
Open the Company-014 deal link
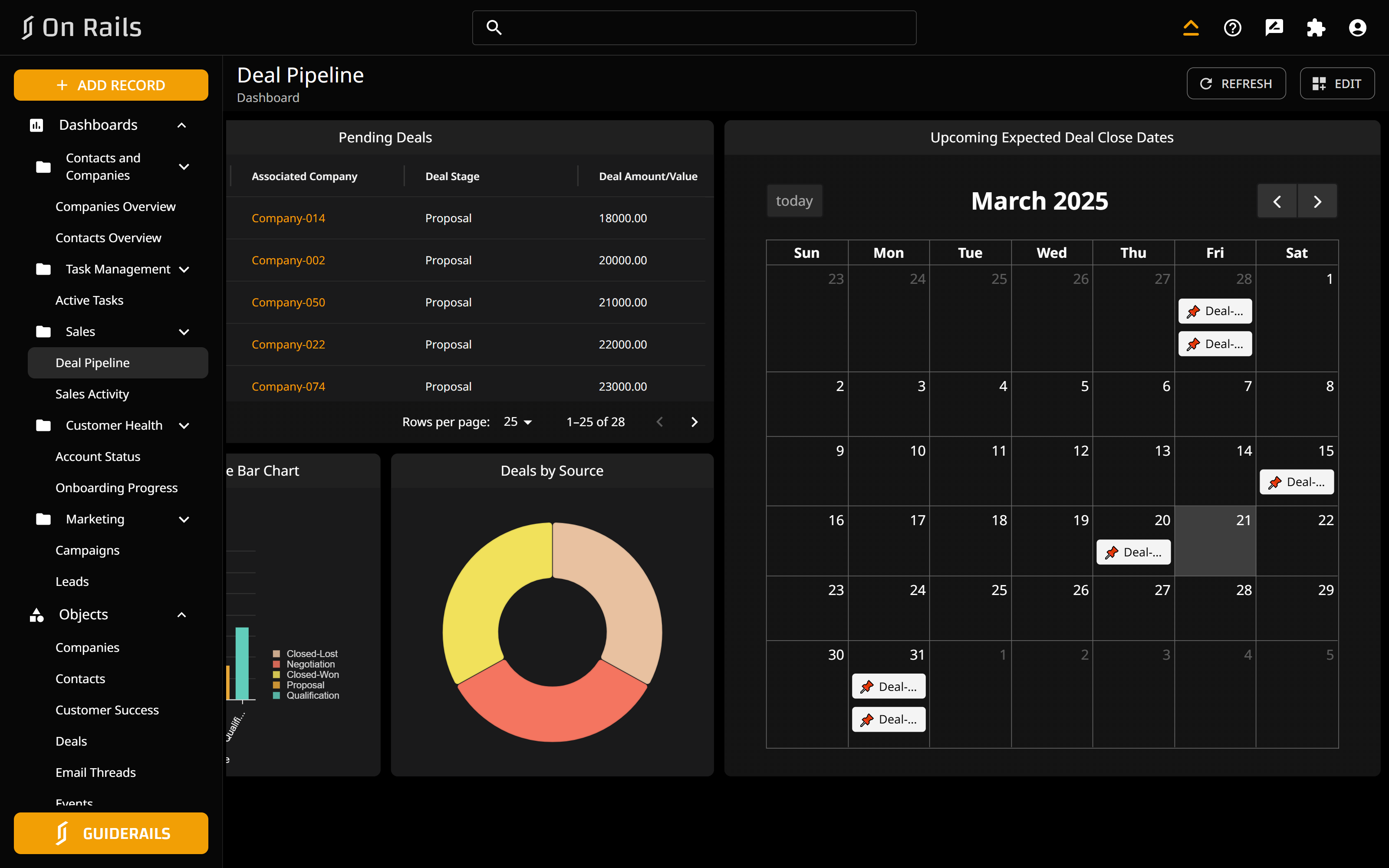(x=288, y=218)
